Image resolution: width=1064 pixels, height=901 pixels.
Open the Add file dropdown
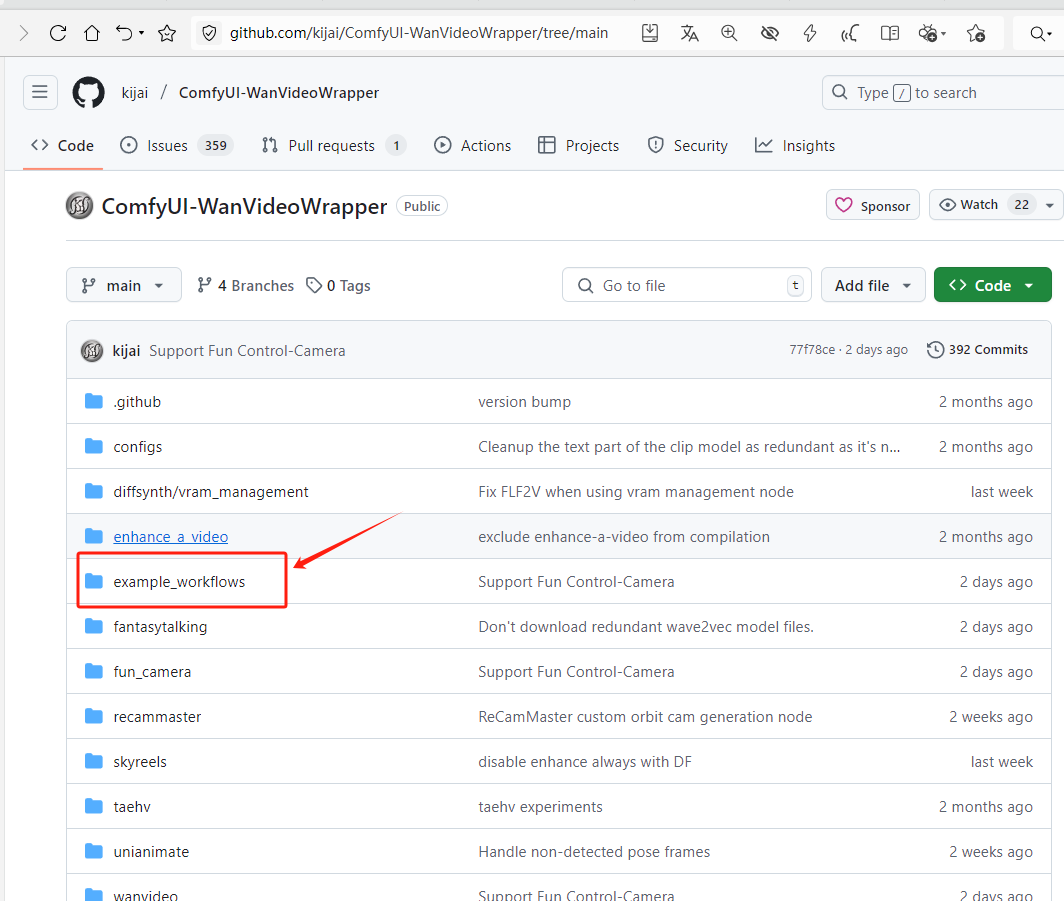coord(873,285)
